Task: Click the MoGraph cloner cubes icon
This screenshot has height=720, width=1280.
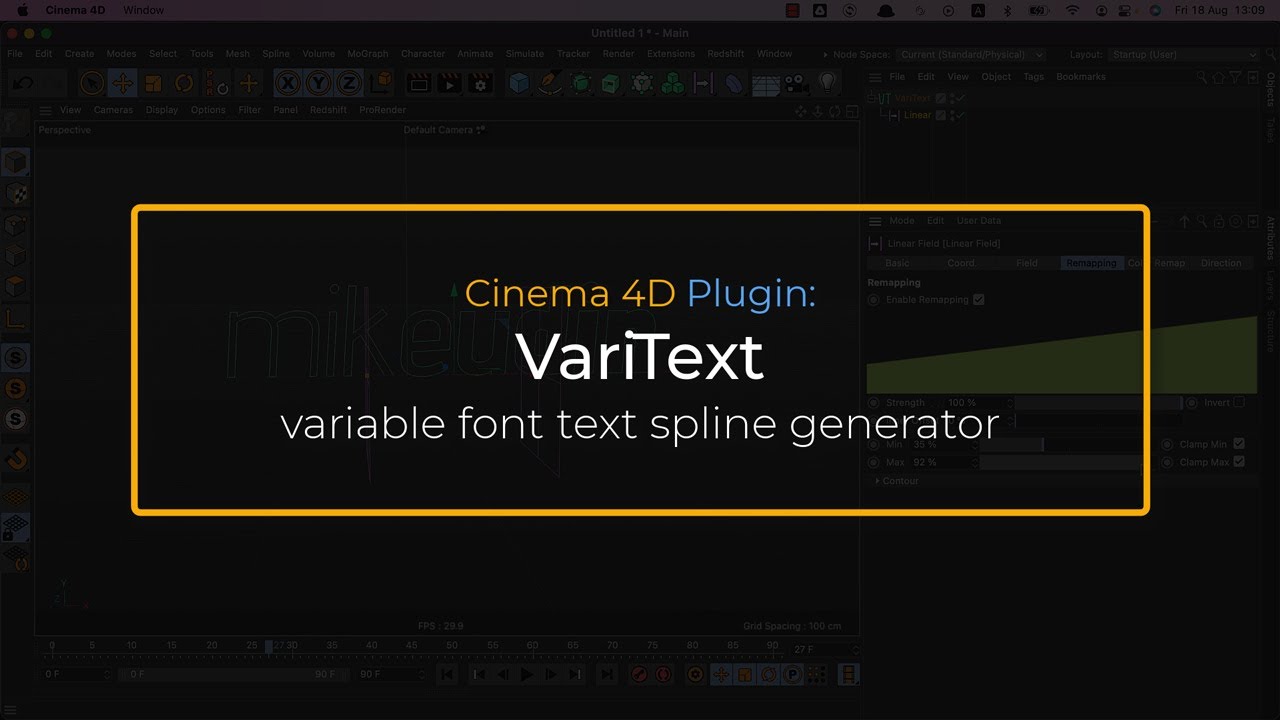Action: [673, 84]
